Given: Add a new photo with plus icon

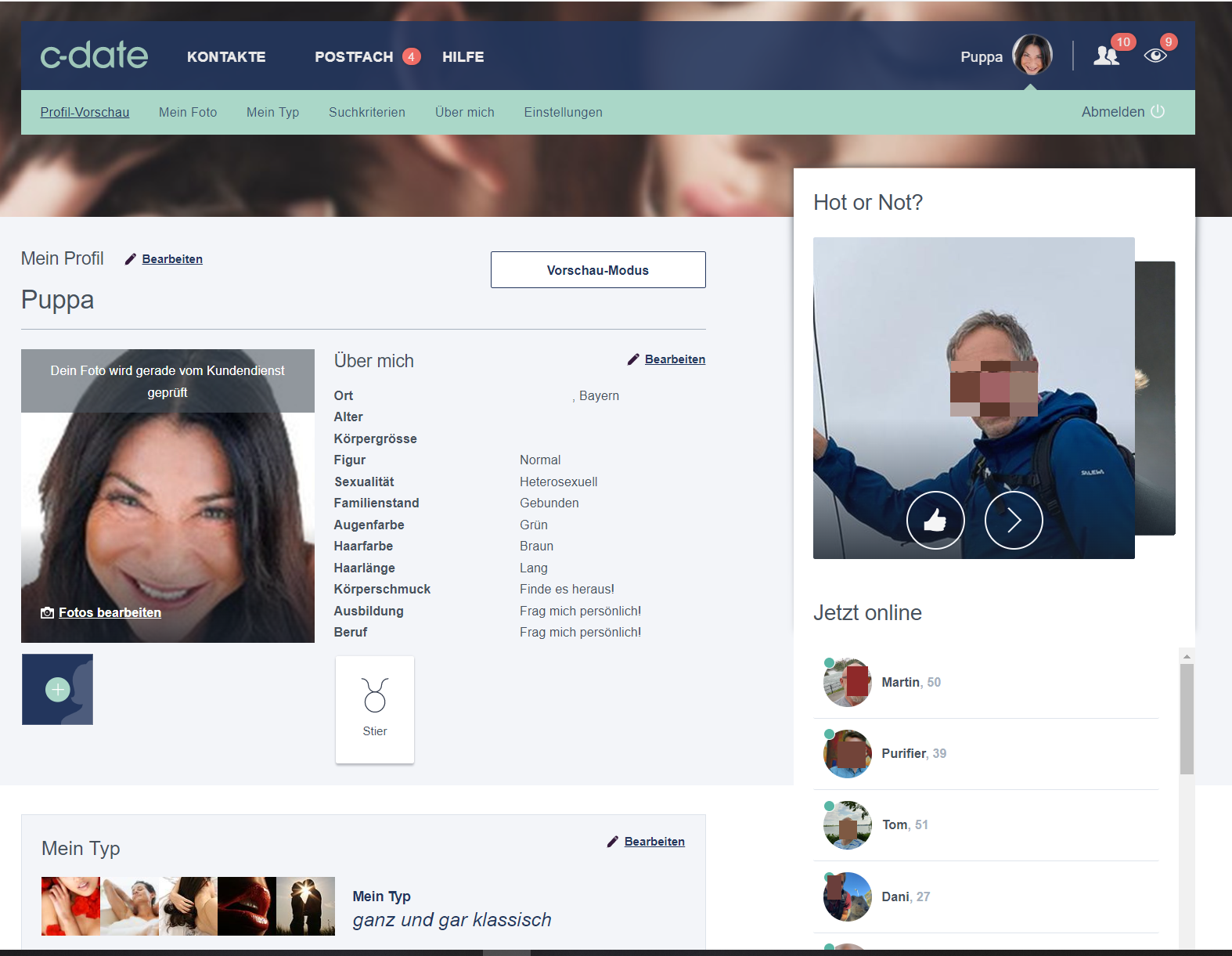Looking at the screenshot, I should point(57,689).
